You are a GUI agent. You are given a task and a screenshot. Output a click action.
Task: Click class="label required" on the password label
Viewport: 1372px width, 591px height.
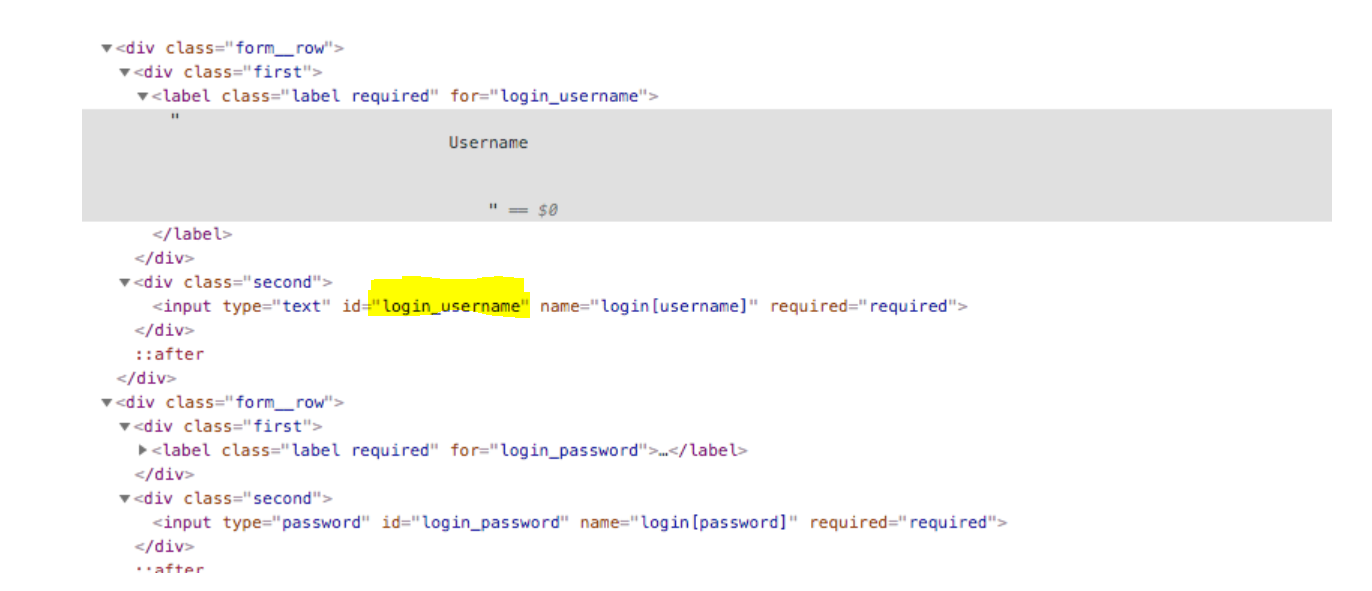(330, 450)
